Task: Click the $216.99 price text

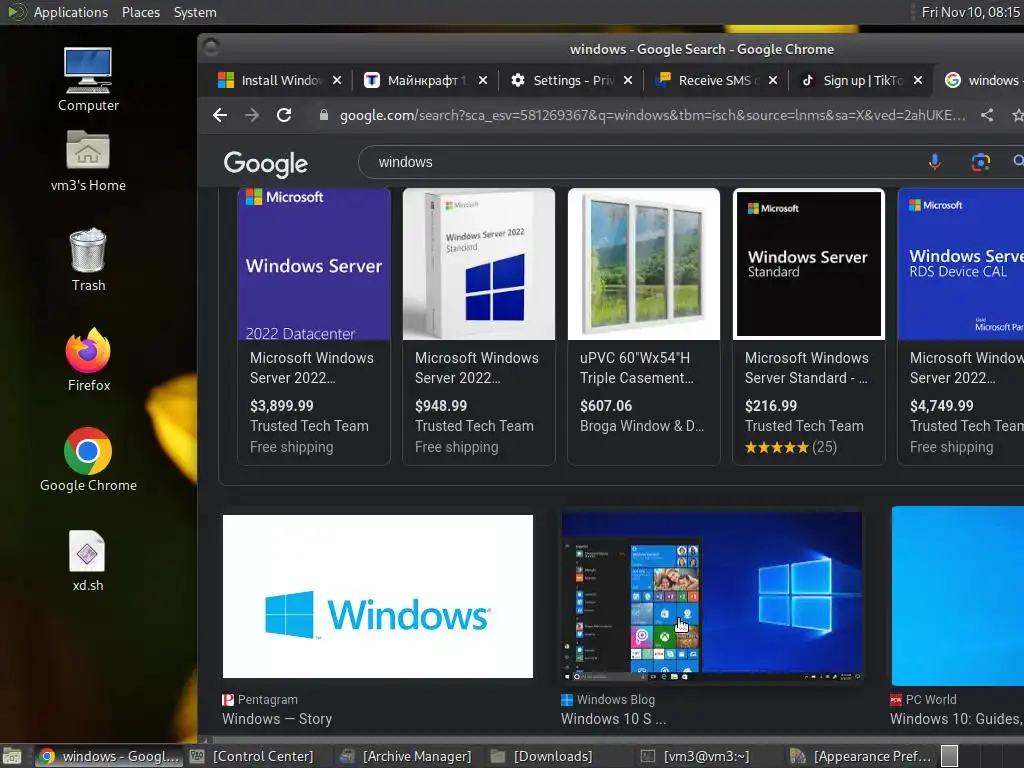Action: point(771,406)
